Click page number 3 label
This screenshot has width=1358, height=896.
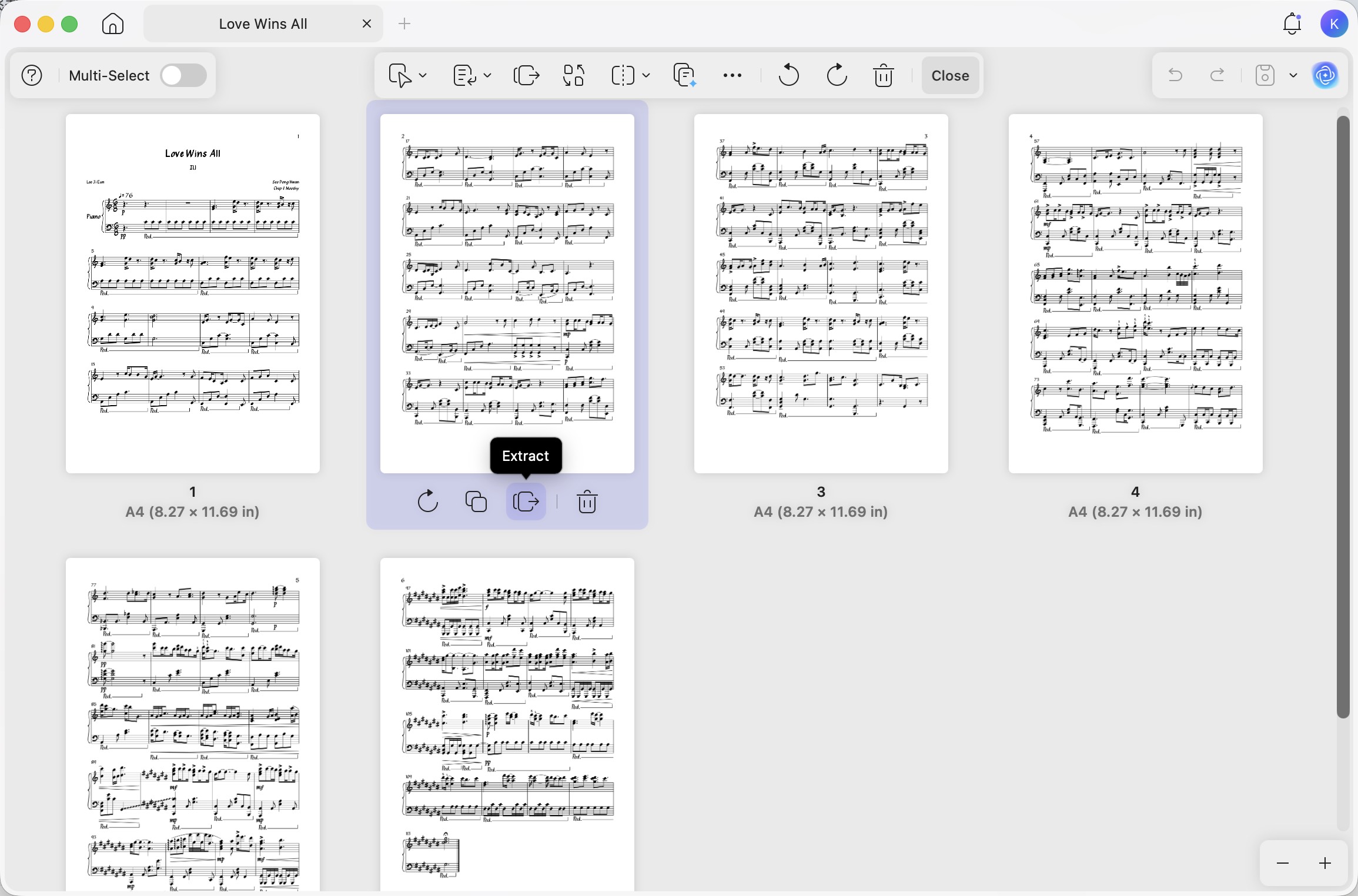click(821, 492)
